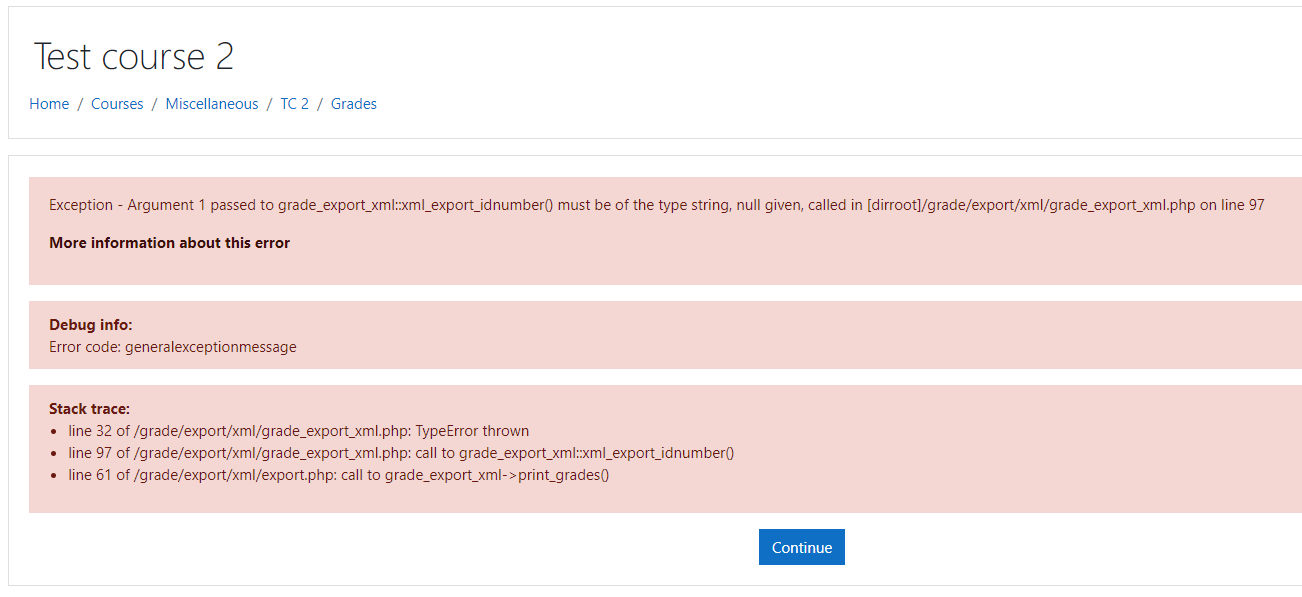Image resolution: width=1302 pixels, height=597 pixels.
Task: Open the Home breadcrumb link
Action: (49, 104)
